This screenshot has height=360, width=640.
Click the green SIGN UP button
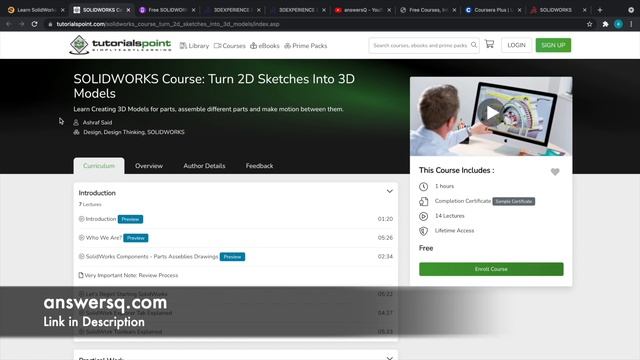tap(553, 45)
